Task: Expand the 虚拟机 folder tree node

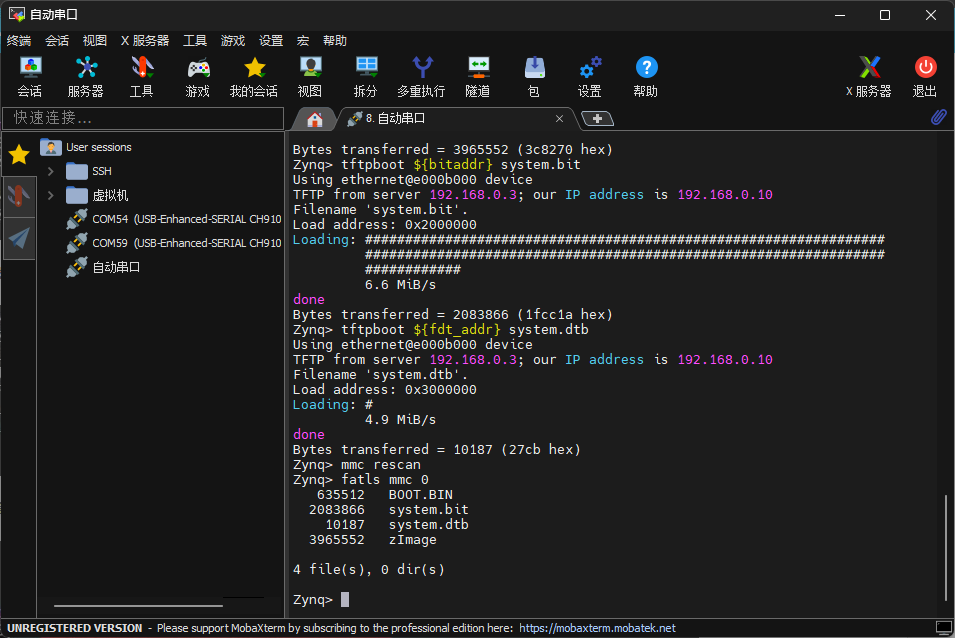Action: [x=51, y=195]
